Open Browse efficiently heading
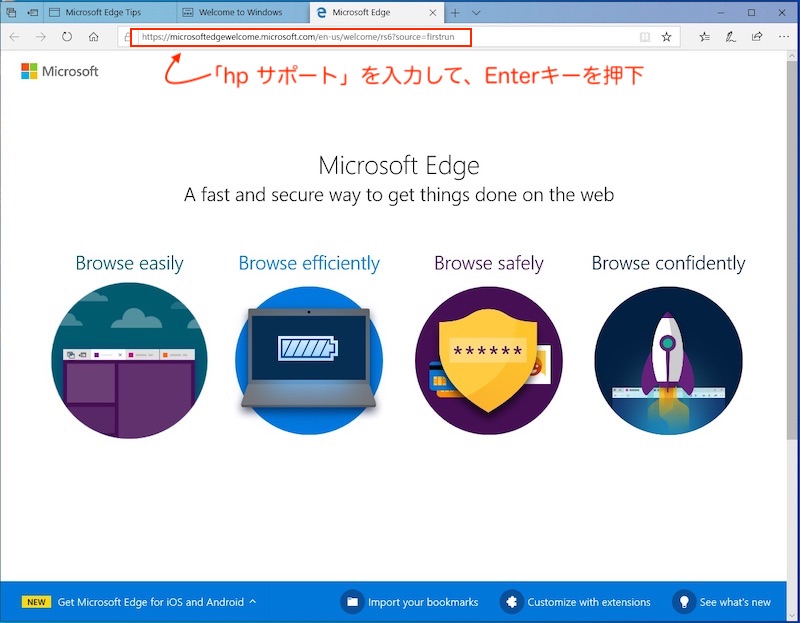 coord(309,263)
